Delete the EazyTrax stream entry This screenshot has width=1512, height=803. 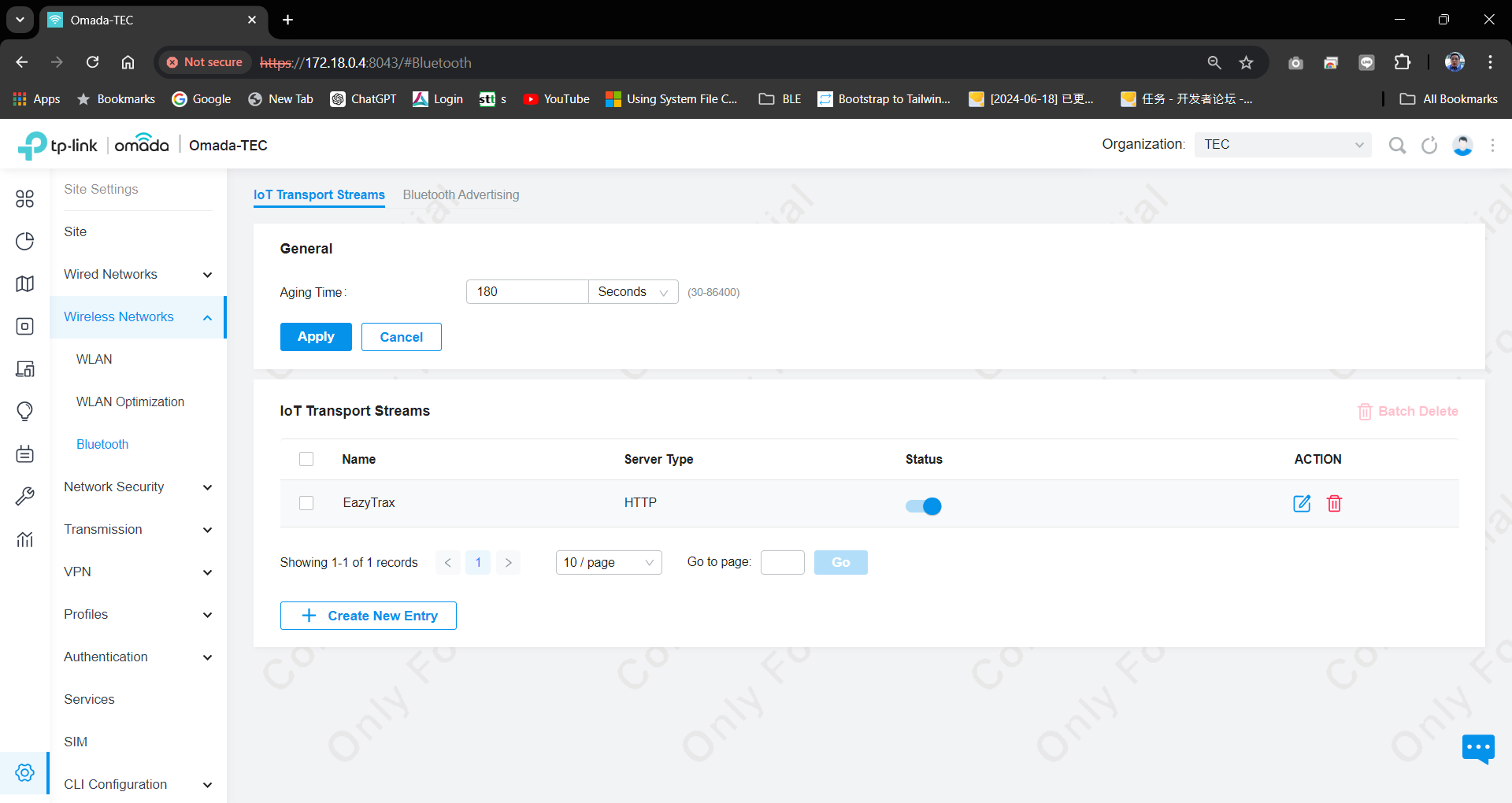click(1334, 503)
